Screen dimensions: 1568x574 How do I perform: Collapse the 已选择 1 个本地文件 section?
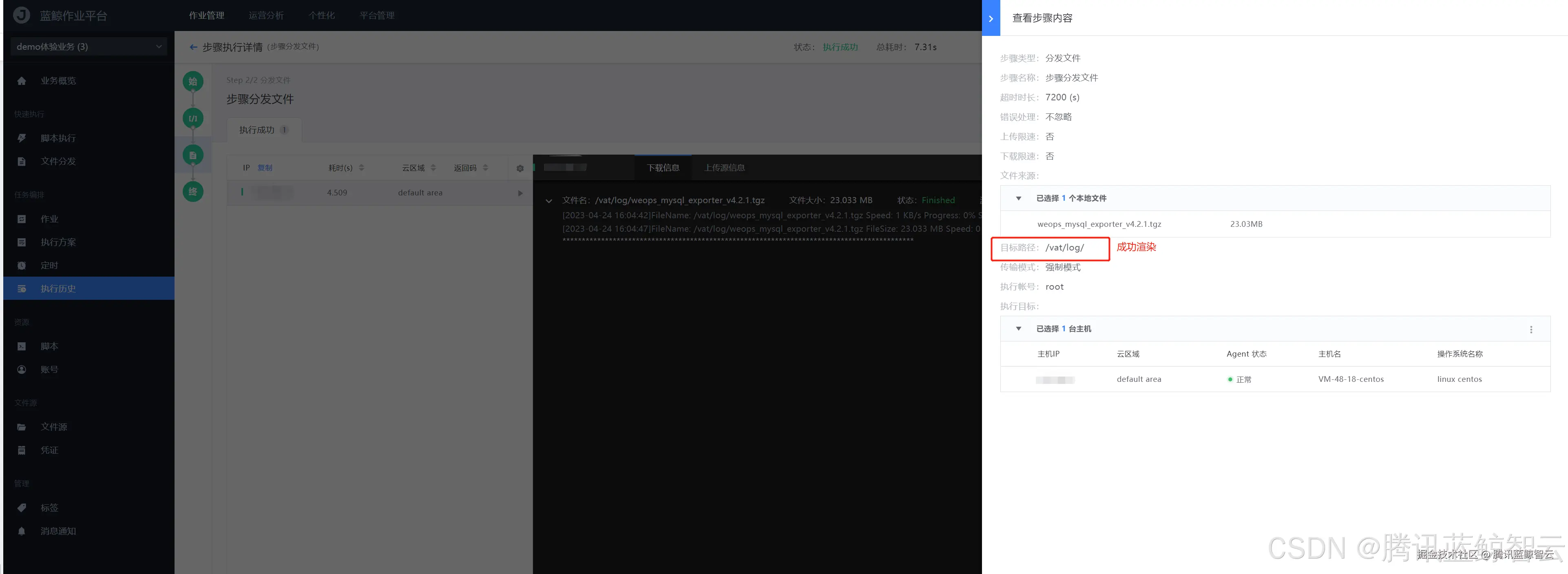(x=1018, y=198)
